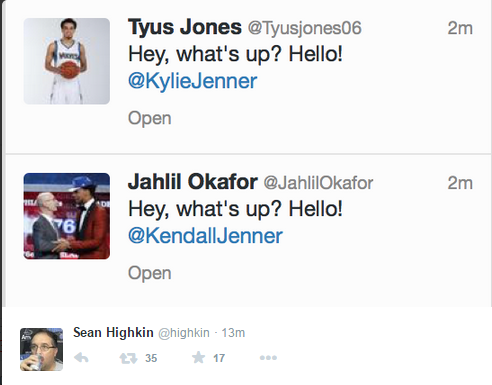
Task: Expand Jahlil Okafor tweet via Open
Action: [150, 273]
